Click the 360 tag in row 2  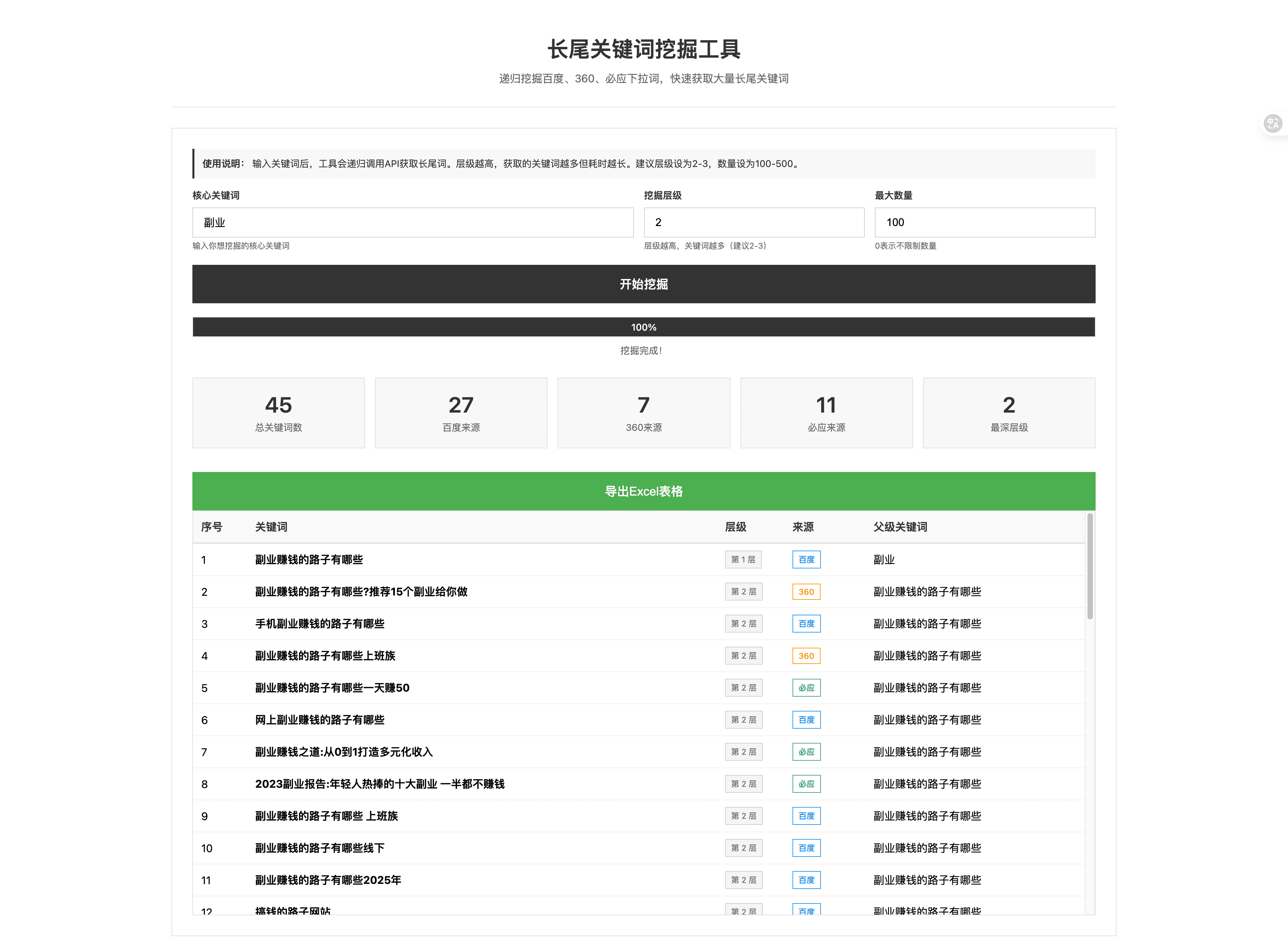806,592
